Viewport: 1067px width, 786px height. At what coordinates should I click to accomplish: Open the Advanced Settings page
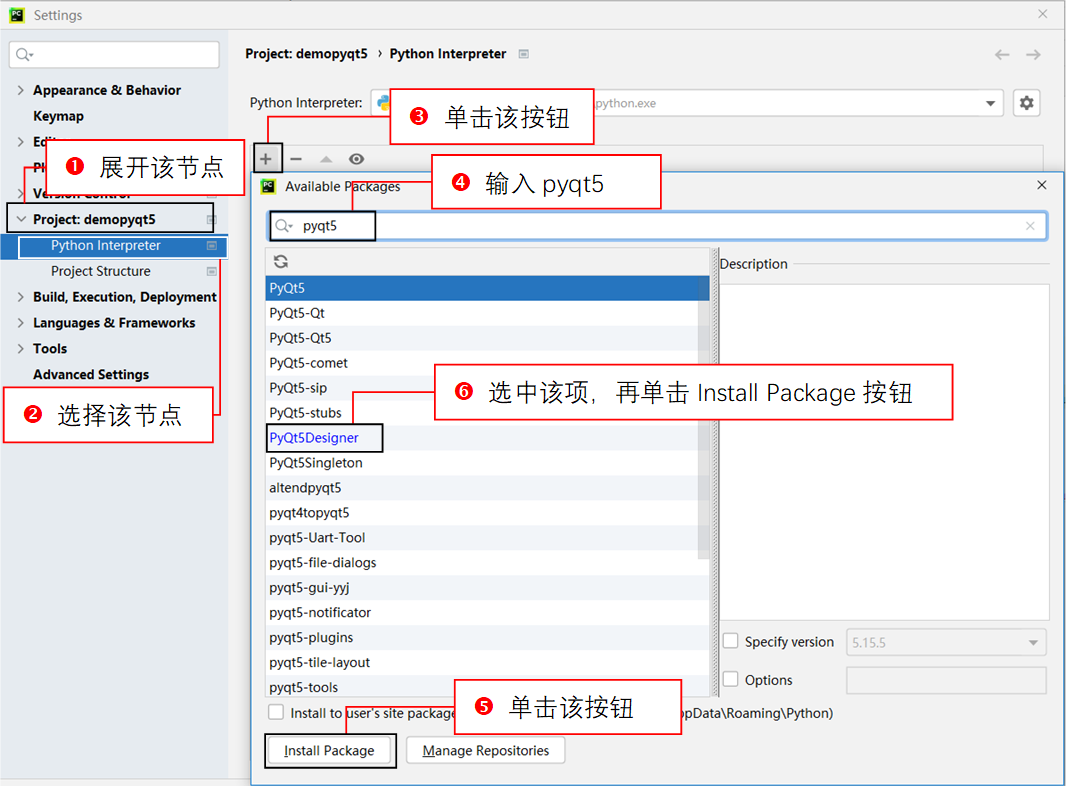pyautogui.click(x=91, y=374)
